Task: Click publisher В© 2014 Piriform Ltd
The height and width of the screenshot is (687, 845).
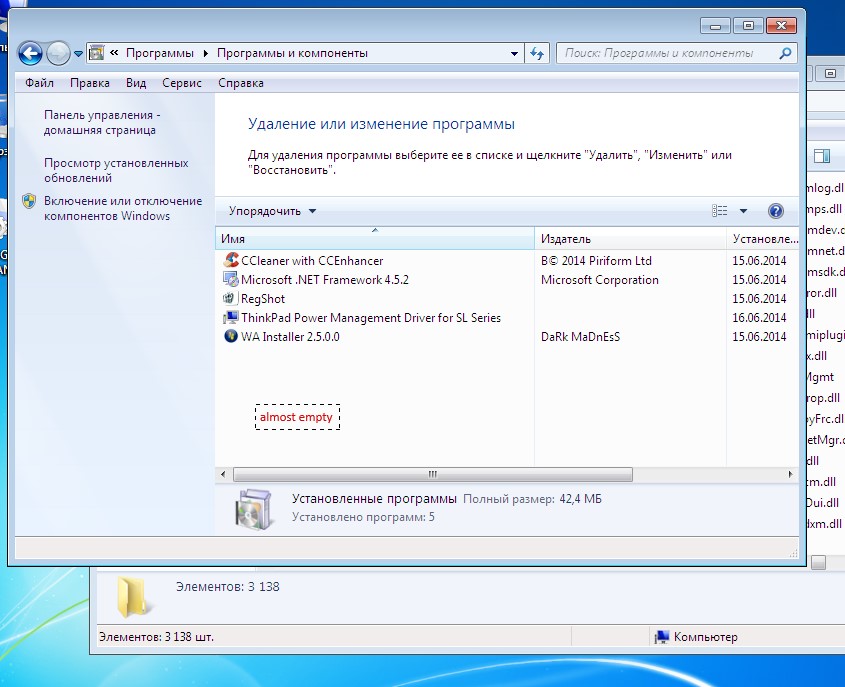Action: click(x=596, y=261)
